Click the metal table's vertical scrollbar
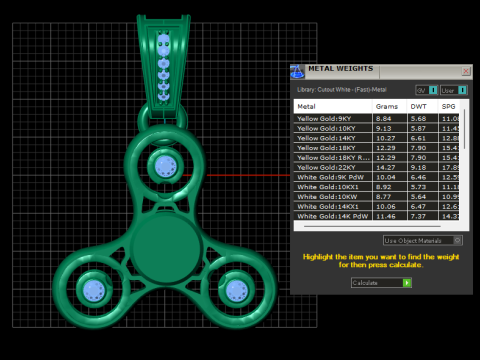The image size is (480, 360). pos(464,129)
